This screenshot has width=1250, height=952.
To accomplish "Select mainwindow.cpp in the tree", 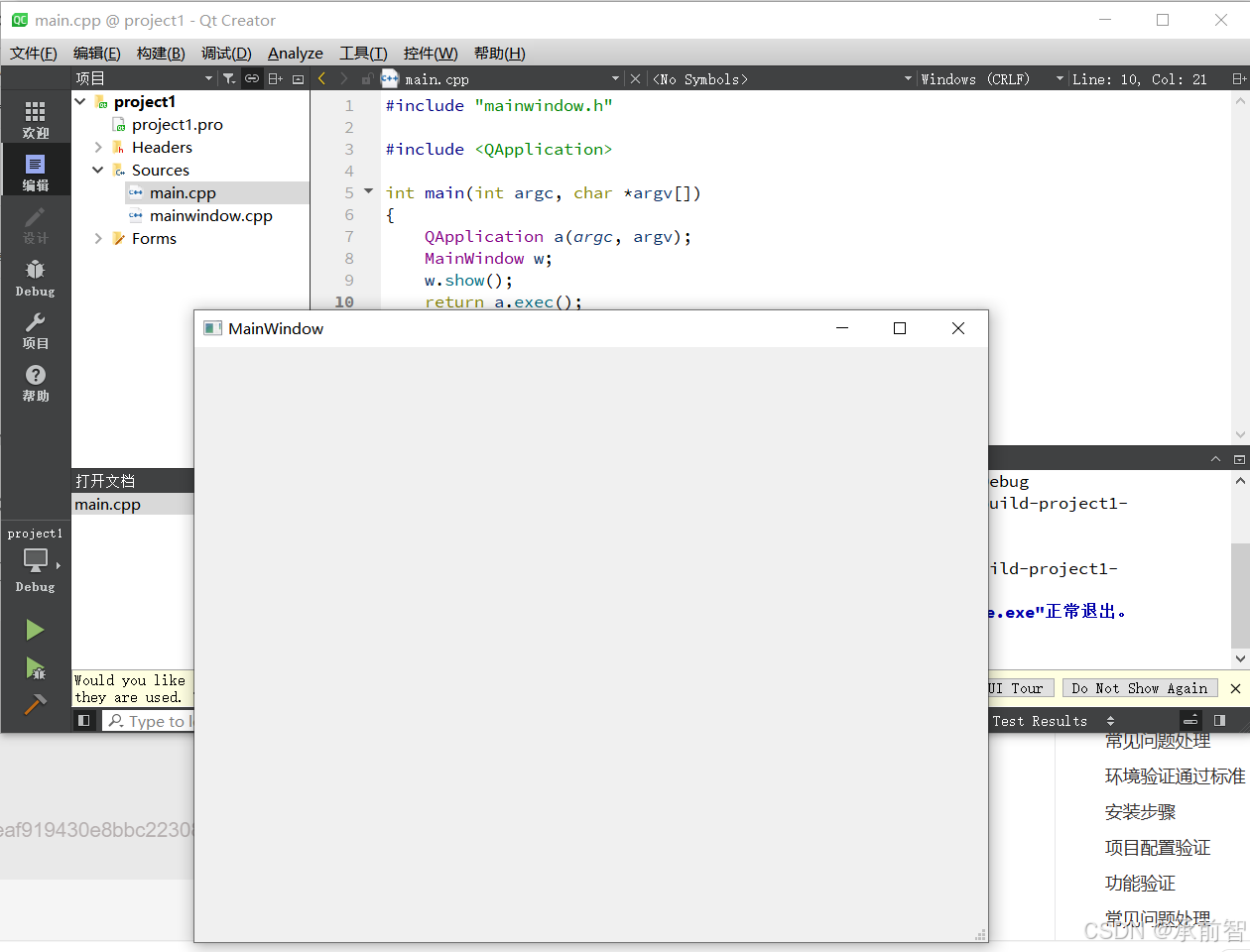I will tap(210, 215).
